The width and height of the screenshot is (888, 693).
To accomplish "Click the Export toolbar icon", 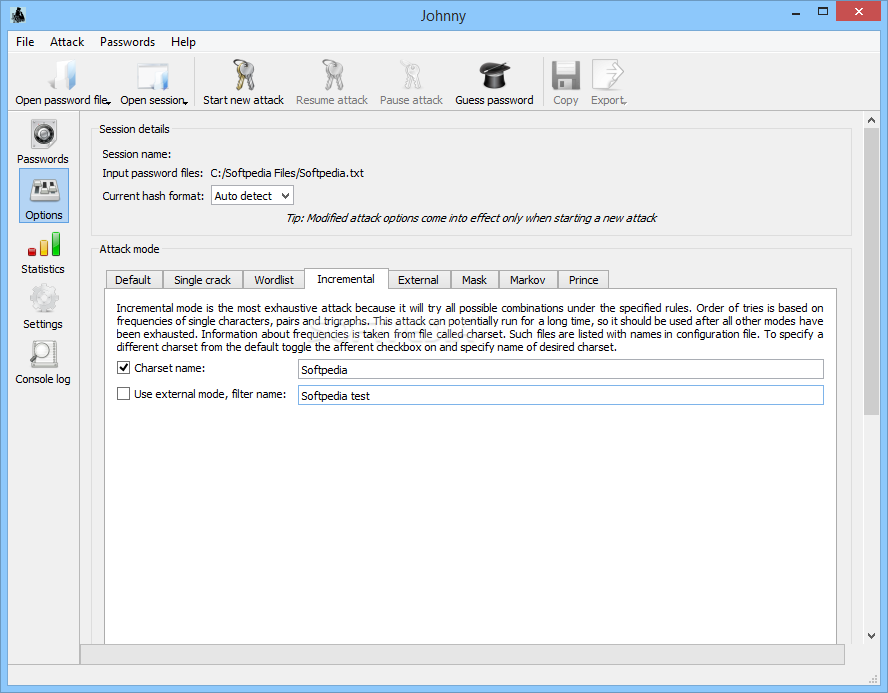I will coord(608,75).
